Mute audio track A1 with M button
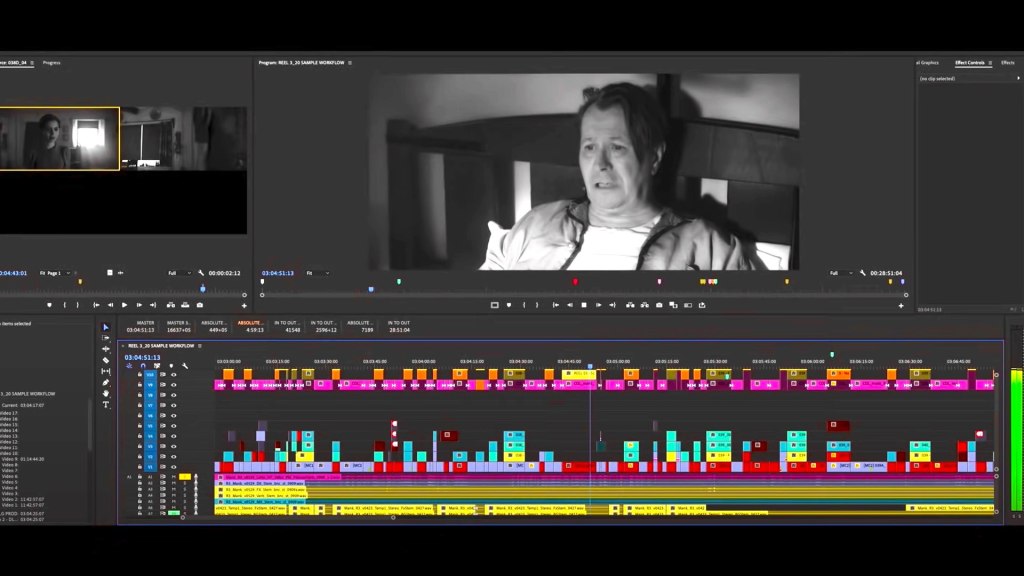The height and width of the screenshot is (576, 1024). 174,477
